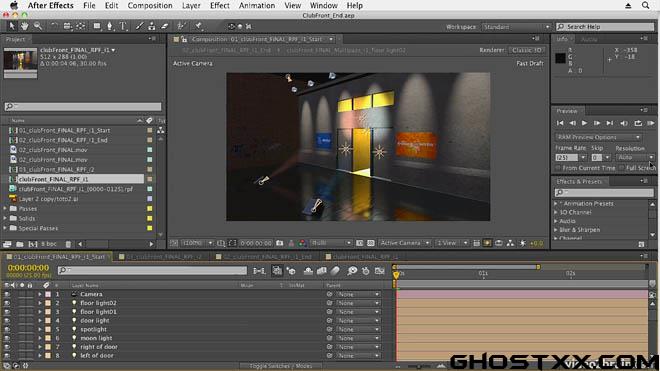The height and width of the screenshot is (371, 660).
Task: Click the Fast Draft label in viewer
Action: tap(530, 63)
